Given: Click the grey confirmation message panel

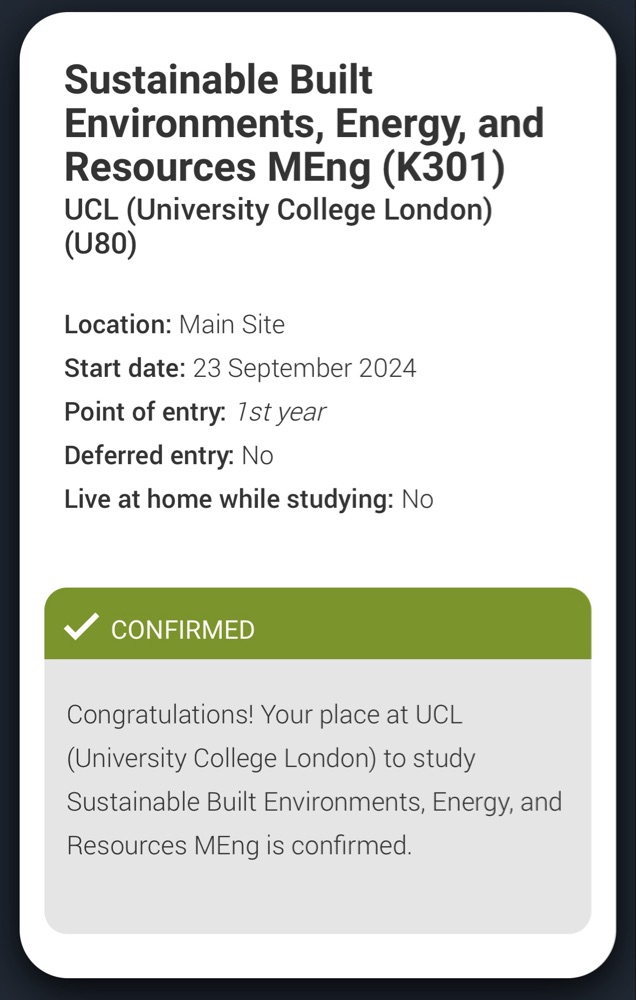Looking at the screenshot, I should pos(318,796).
